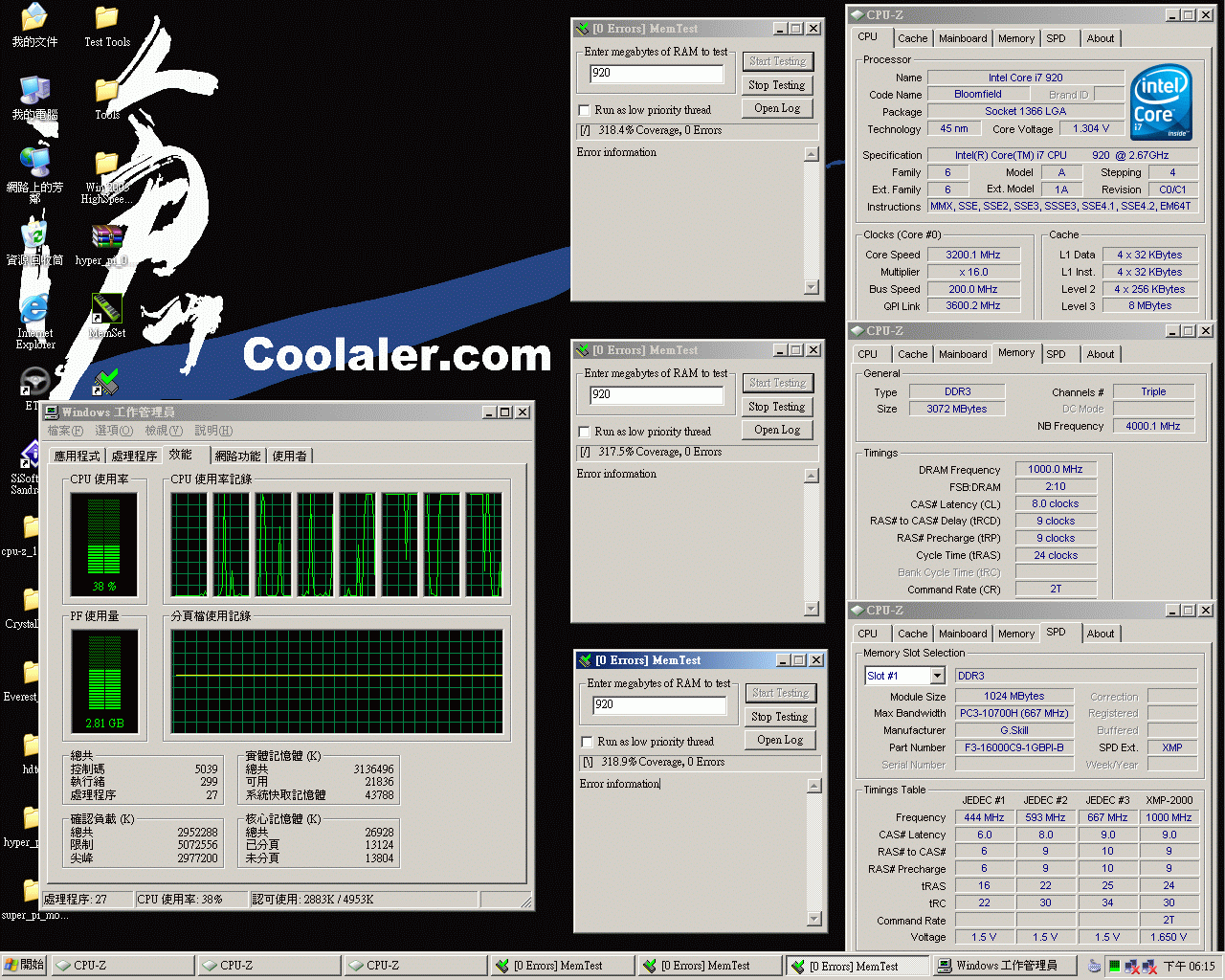
Task: Open the Slot #1 dropdown in CPU-Z SPD
Action: [x=937, y=676]
